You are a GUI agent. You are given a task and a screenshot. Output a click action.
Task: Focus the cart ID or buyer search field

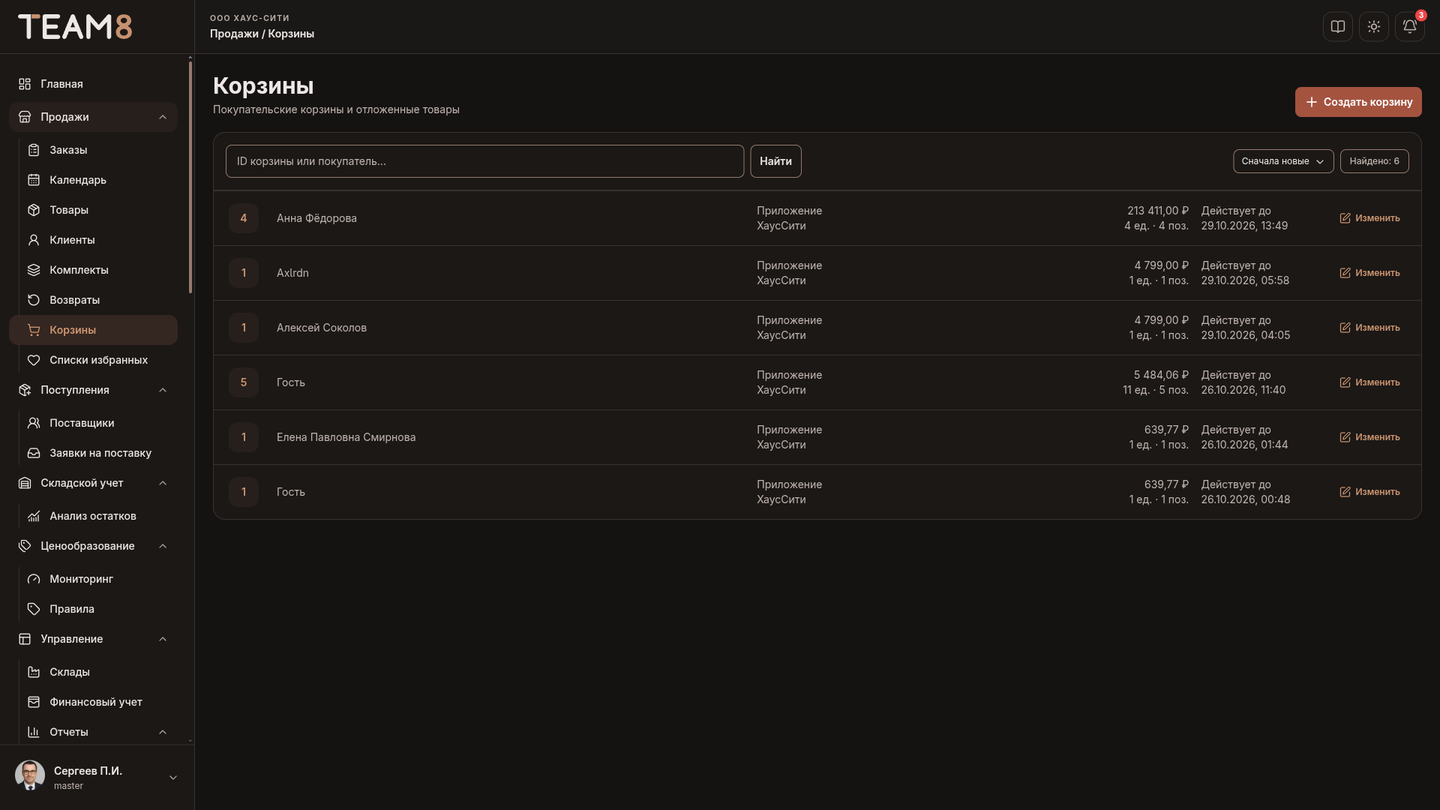click(x=485, y=161)
